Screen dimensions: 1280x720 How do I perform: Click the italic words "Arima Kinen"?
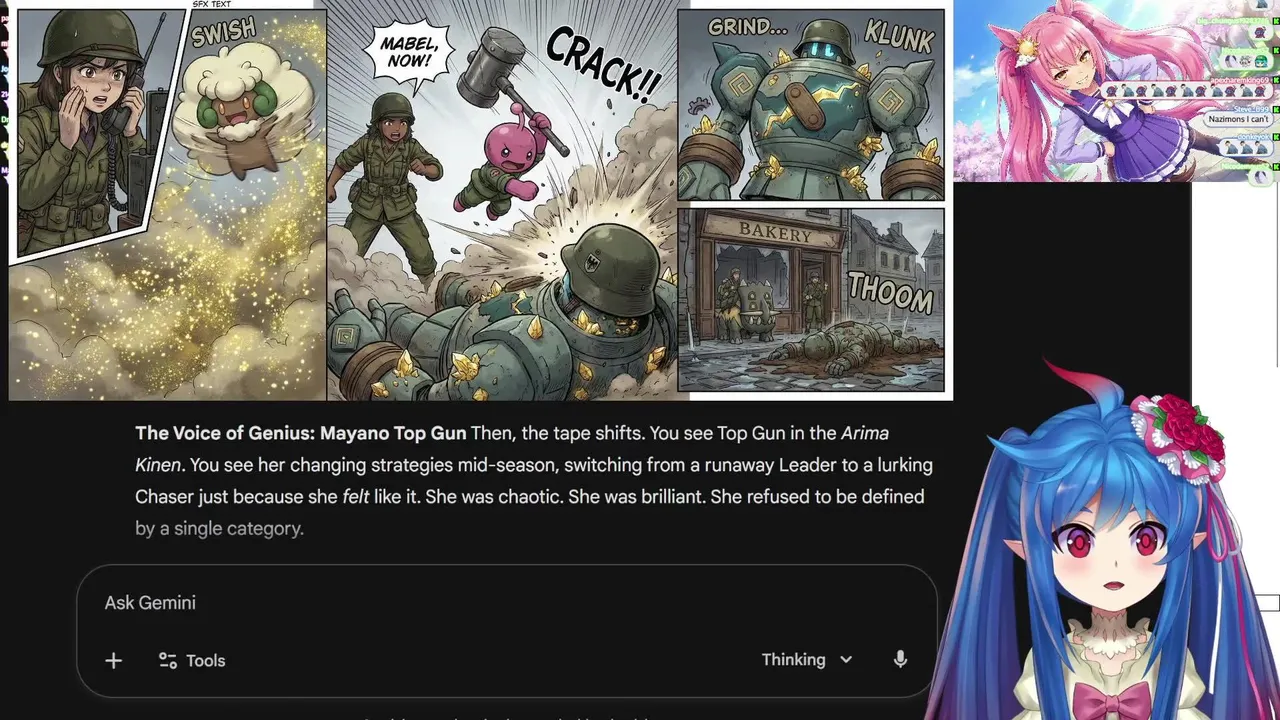tap(512, 449)
